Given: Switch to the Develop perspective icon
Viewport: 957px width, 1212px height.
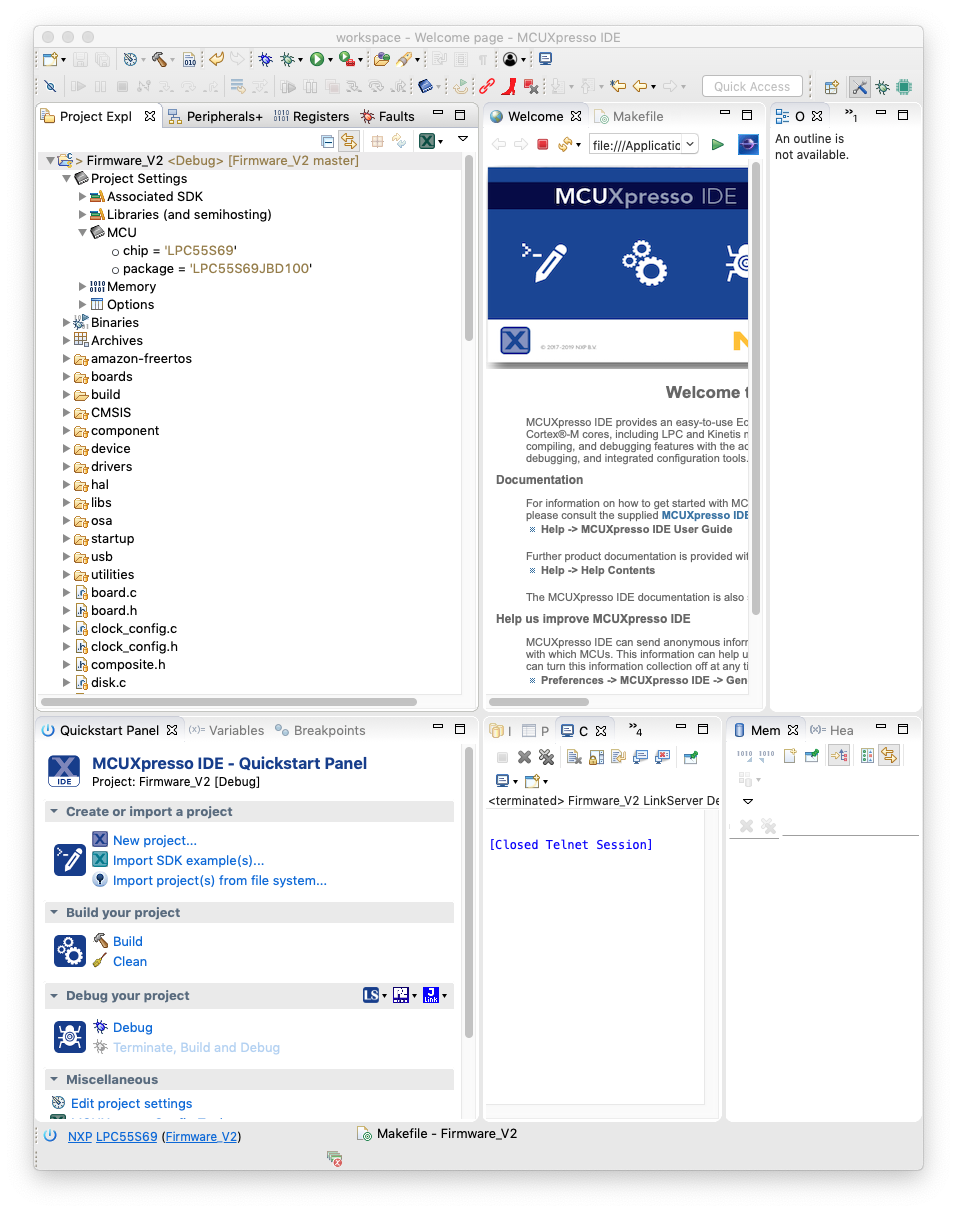Looking at the screenshot, I should (x=859, y=87).
